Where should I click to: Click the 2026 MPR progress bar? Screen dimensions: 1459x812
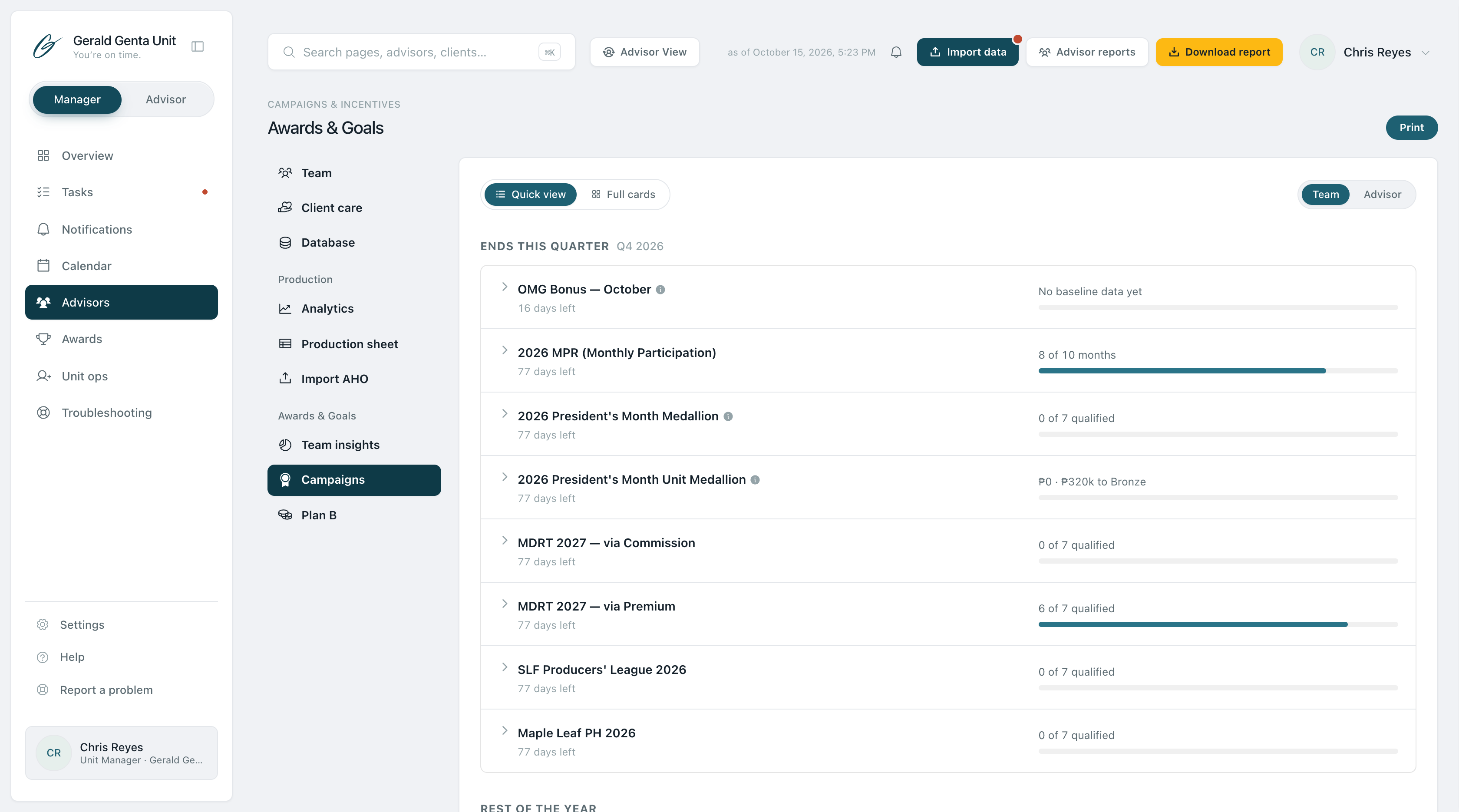pos(1218,371)
